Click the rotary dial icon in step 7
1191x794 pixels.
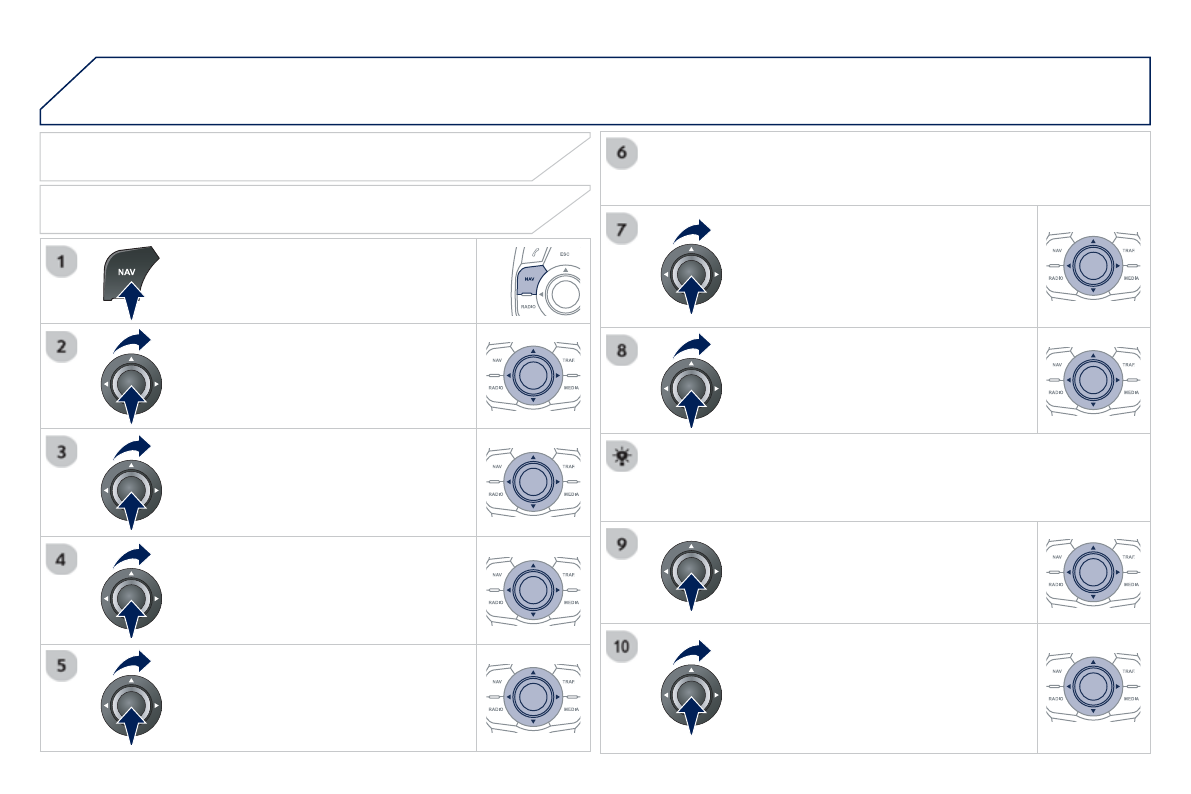(x=691, y=273)
